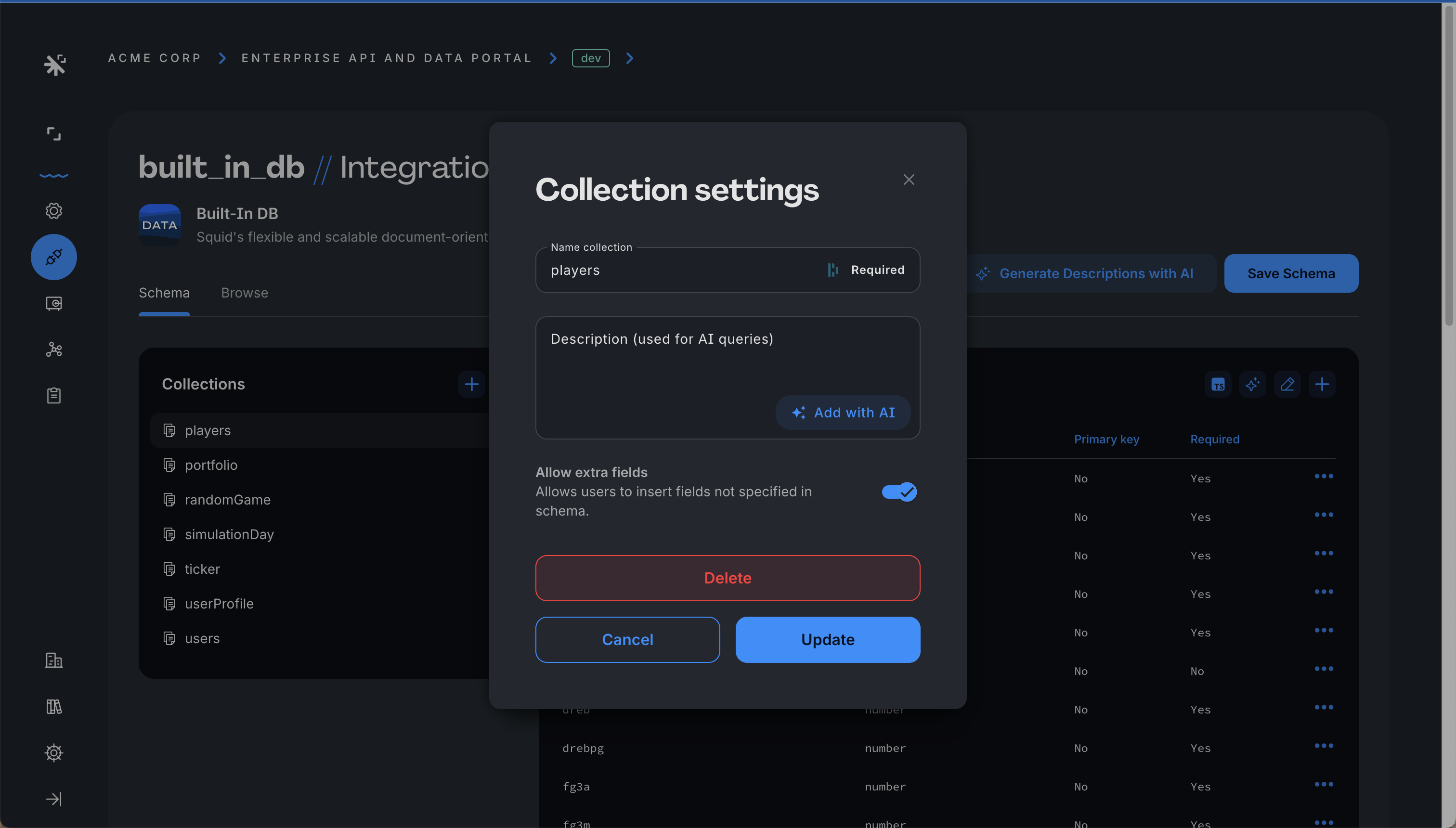
Task: Click the bars icon in name field
Action: (833, 270)
